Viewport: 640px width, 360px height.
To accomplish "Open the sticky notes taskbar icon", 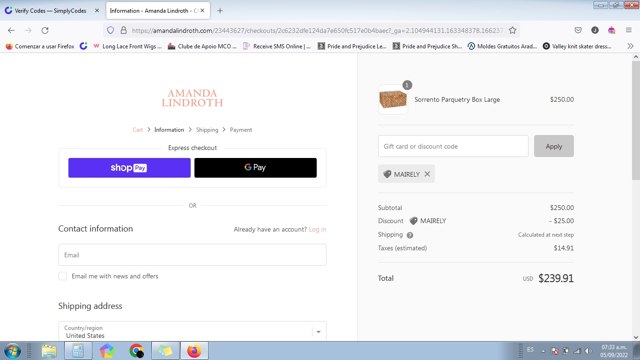I will [x=165, y=351].
